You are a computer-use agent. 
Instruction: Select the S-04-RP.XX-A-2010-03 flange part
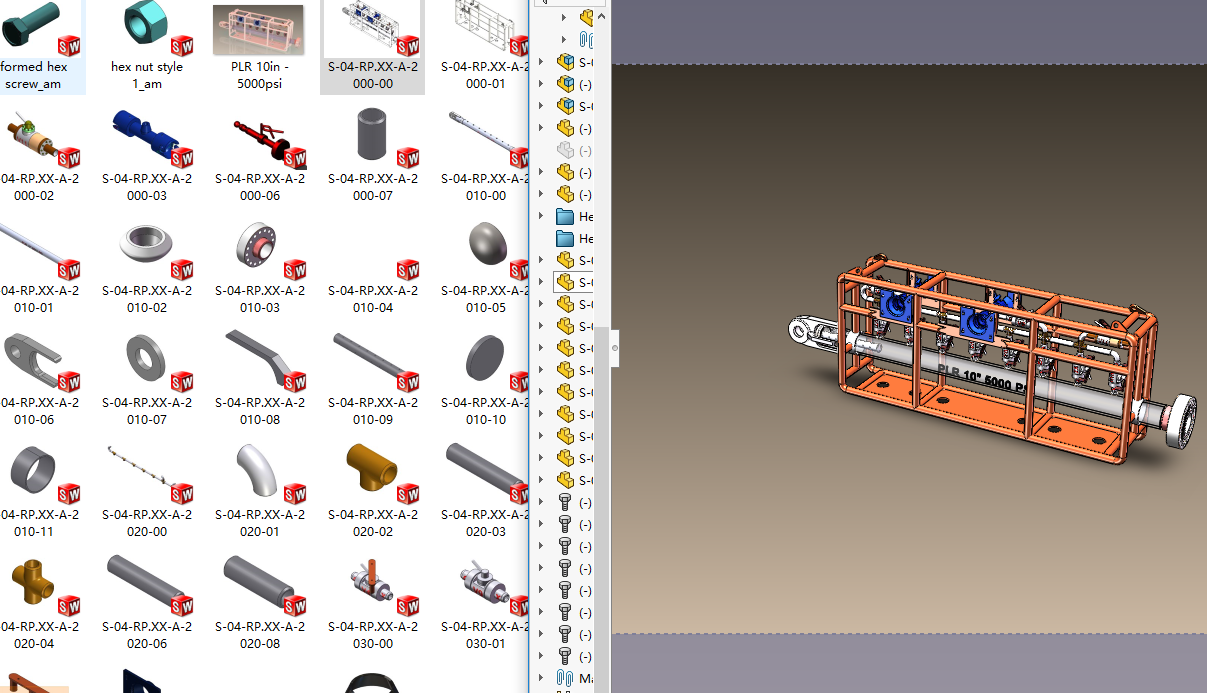pos(260,268)
